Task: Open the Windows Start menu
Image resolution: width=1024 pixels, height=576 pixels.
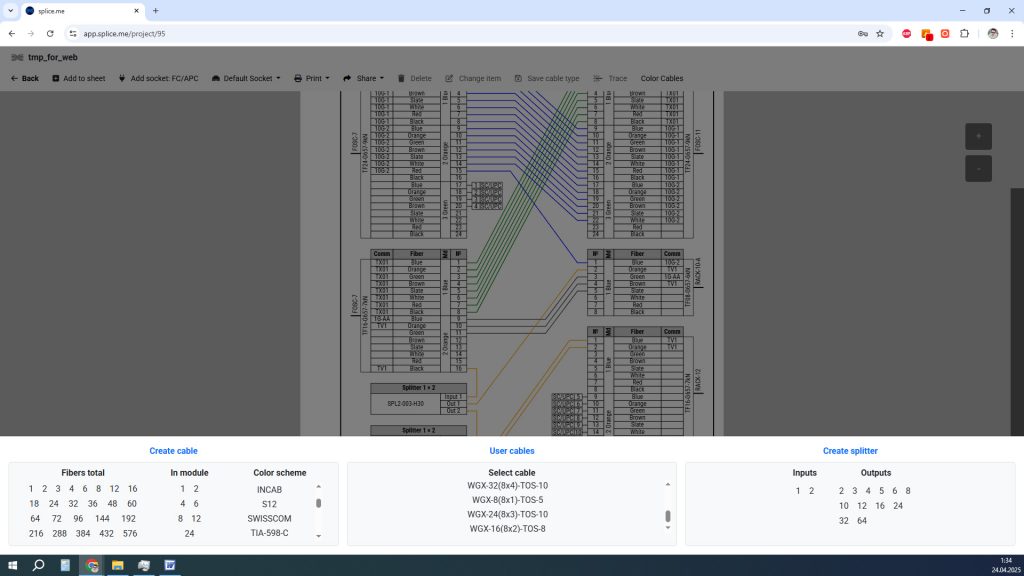Action: pos(12,566)
